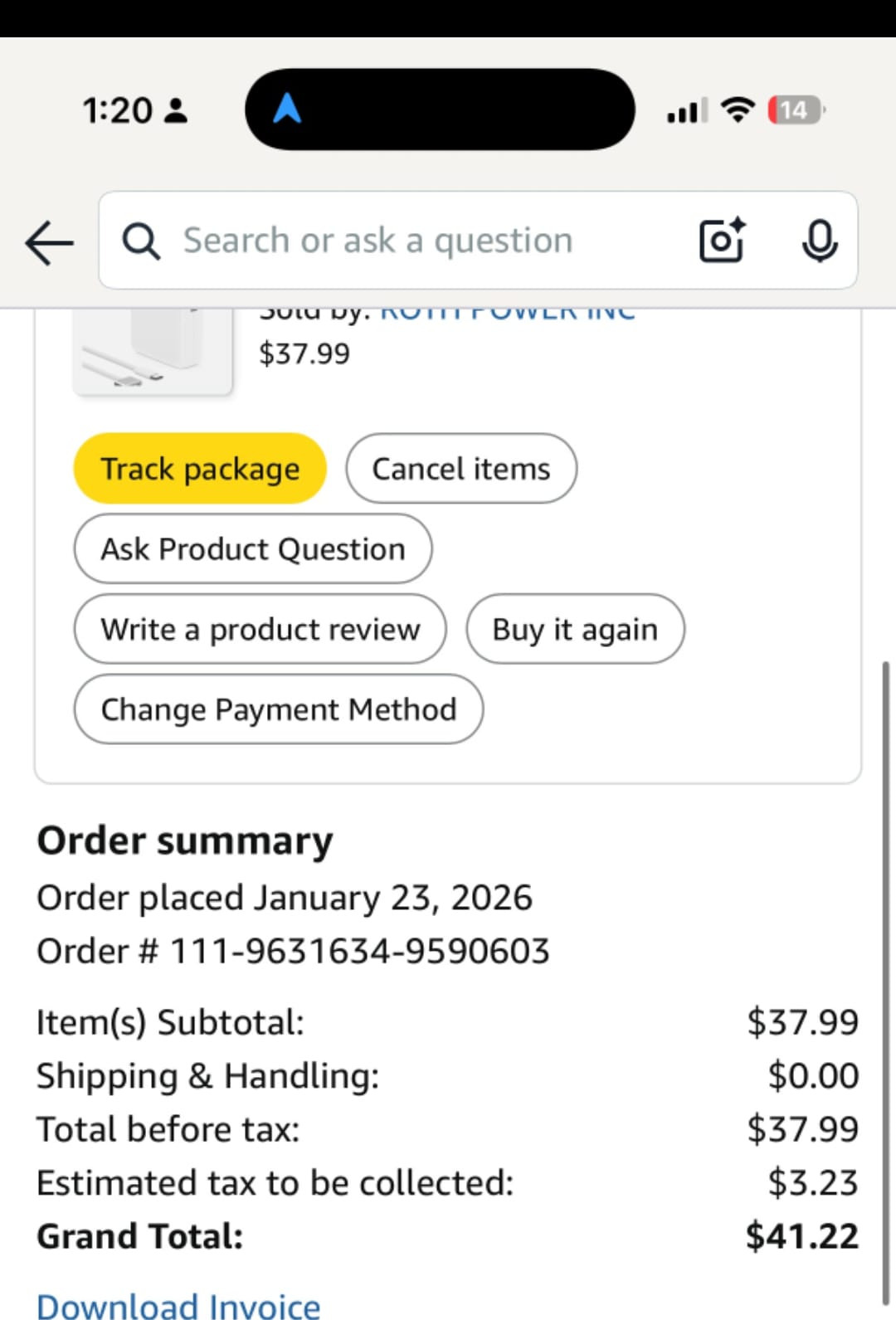This screenshot has height=1320, width=896.
Task: Tap the battery level indicator
Action: point(795,110)
